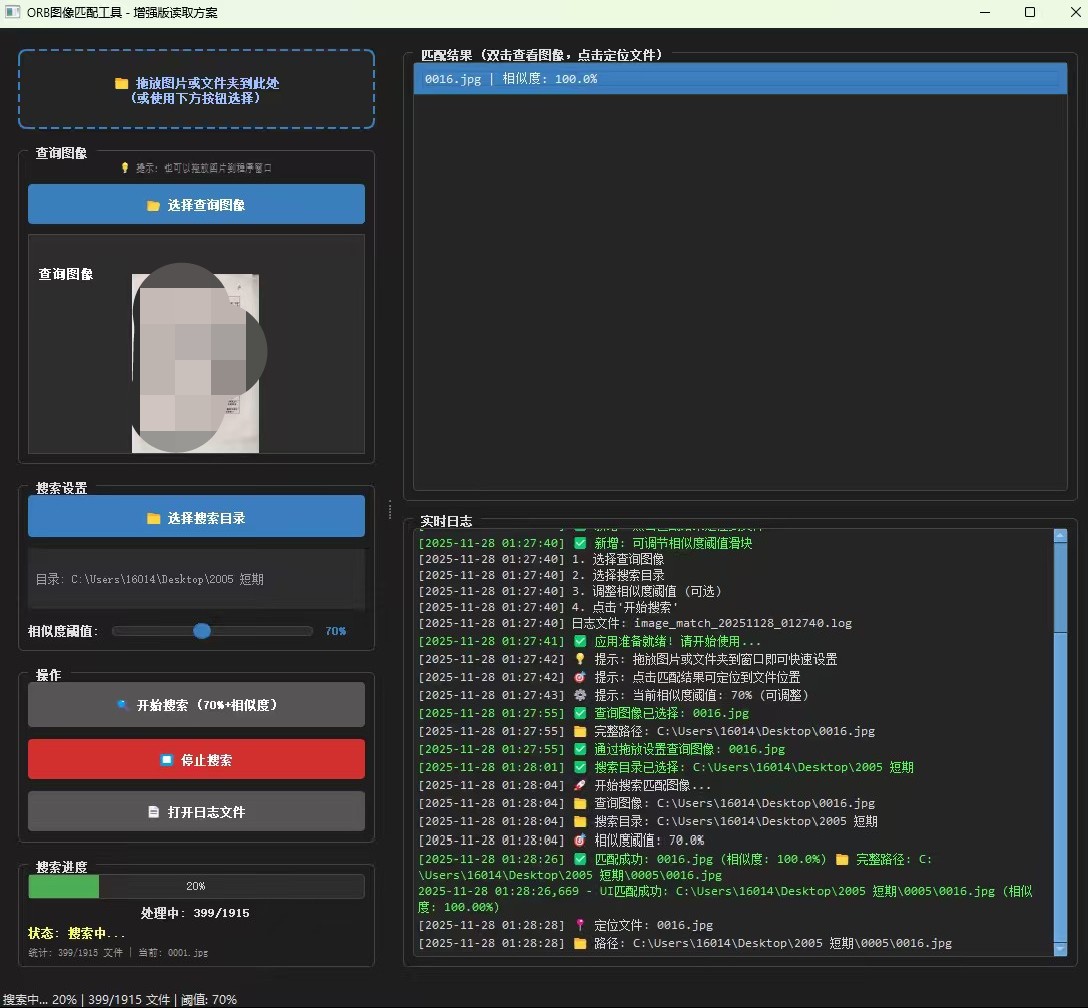Click the 相似度阈值 slider handle
This screenshot has width=1088, height=1008.
click(202, 631)
